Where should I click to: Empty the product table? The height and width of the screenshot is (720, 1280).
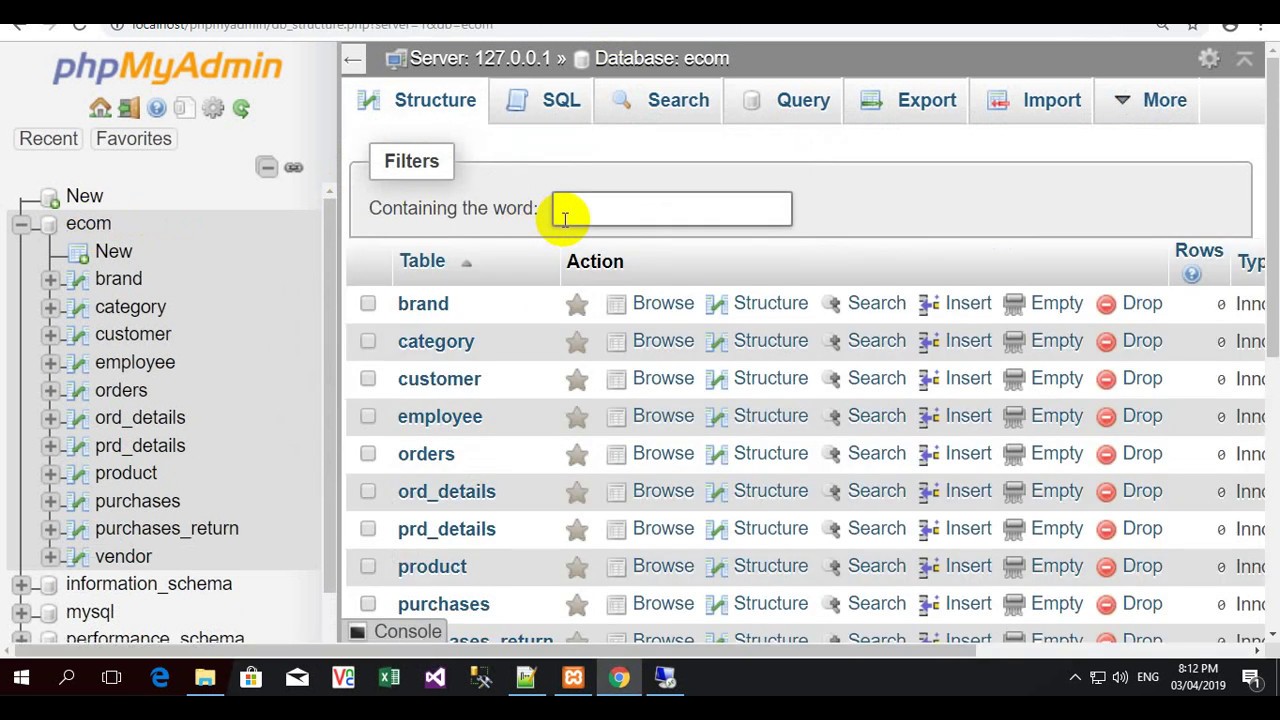pos(1056,566)
